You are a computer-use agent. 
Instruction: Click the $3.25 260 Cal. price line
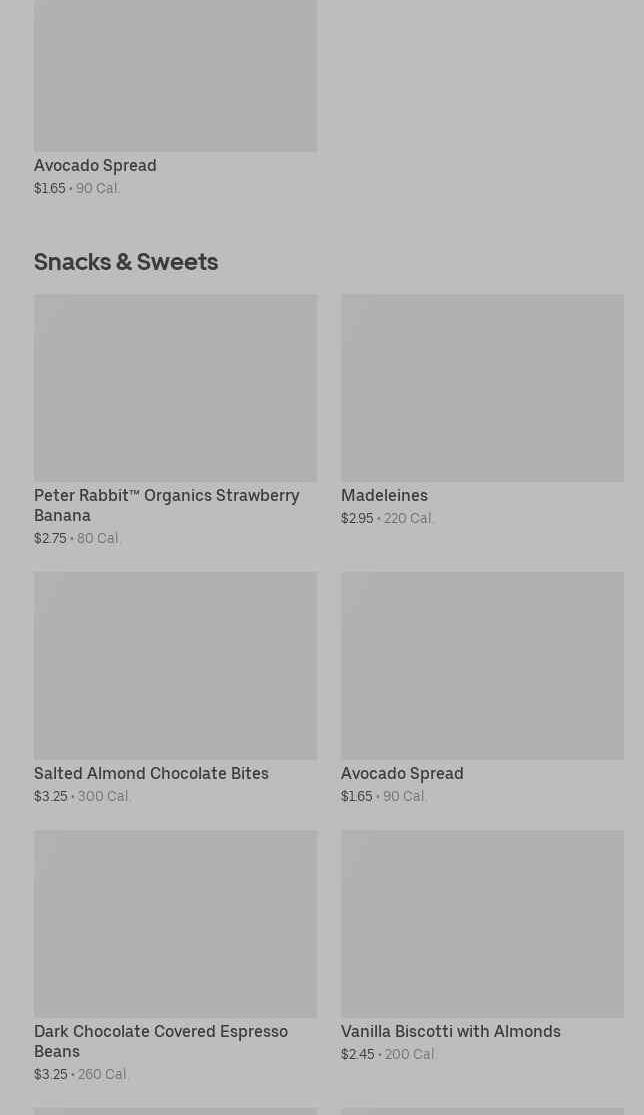[80, 1074]
